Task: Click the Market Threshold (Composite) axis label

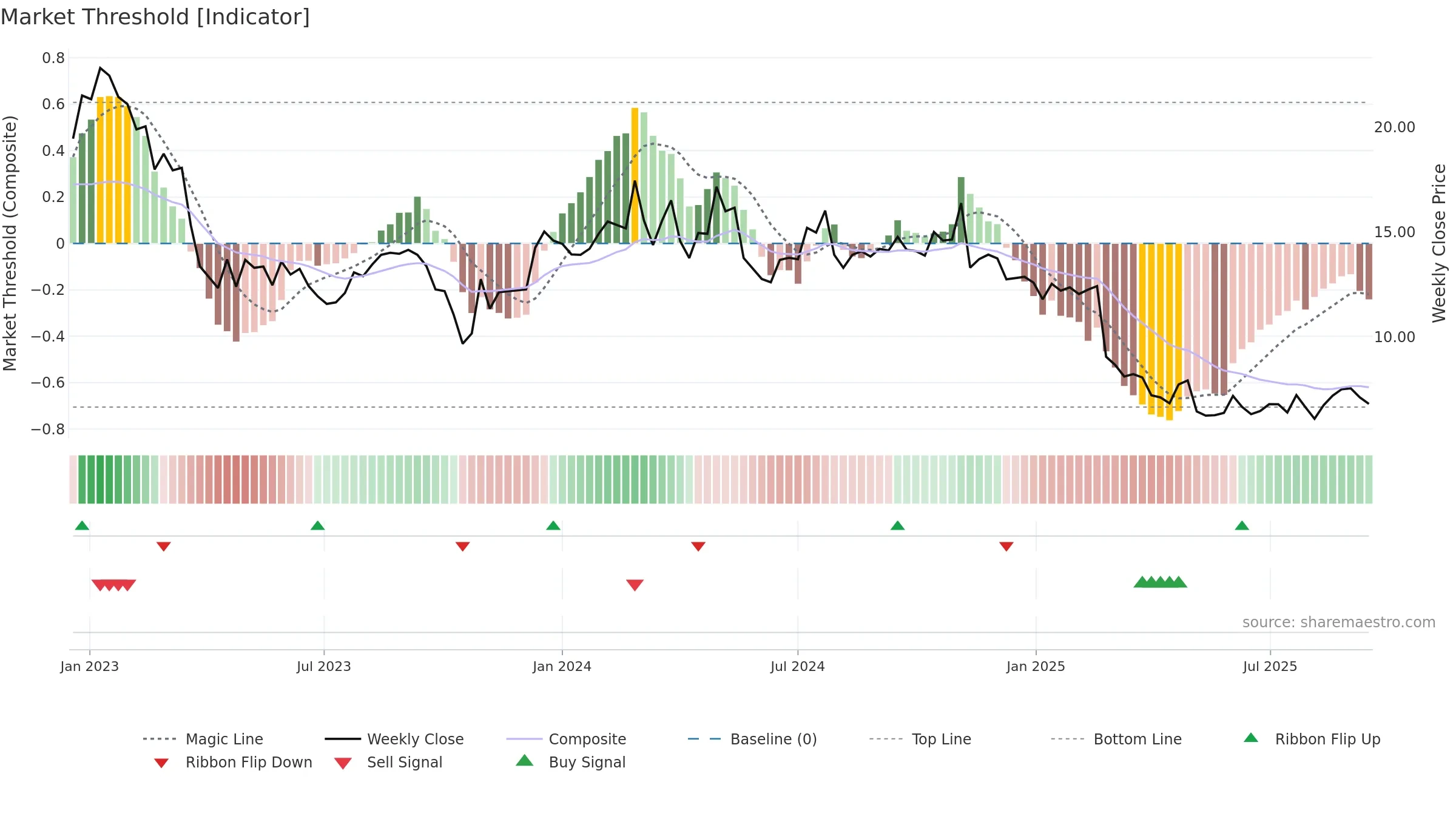Action: [x=10, y=243]
